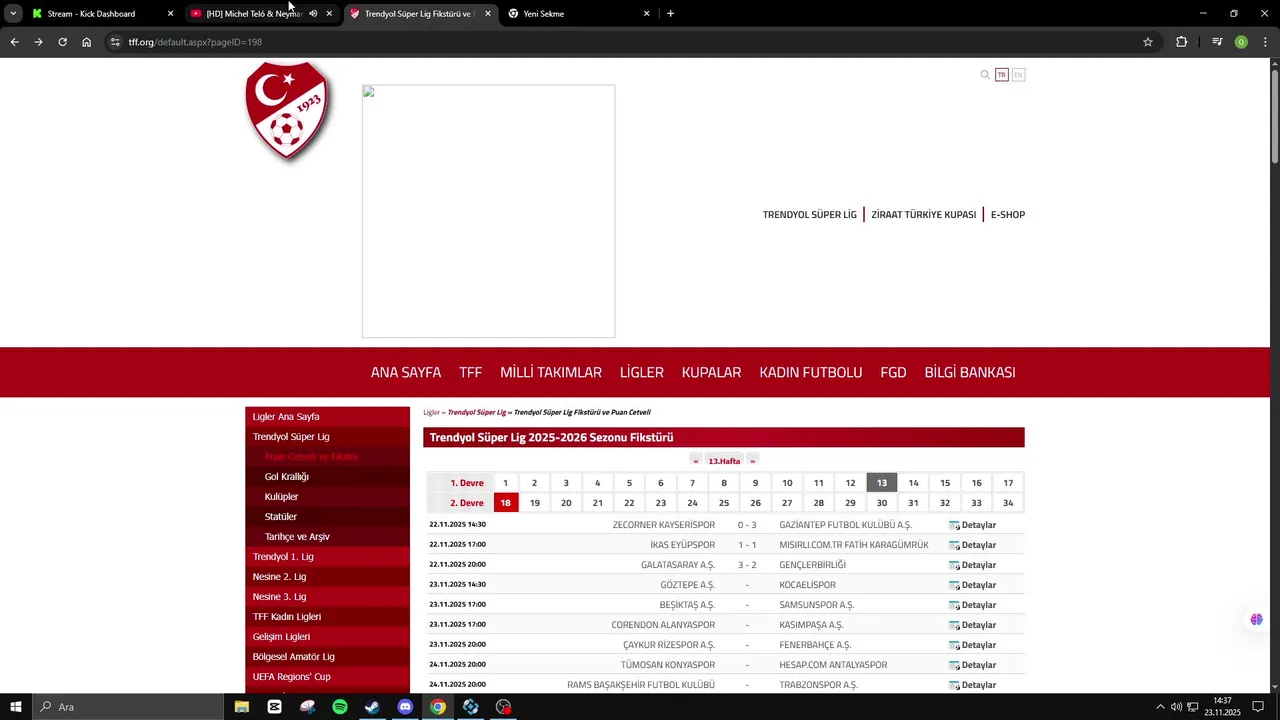Close the Yeni Sekme tab
This screenshot has width=1280, height=720.
click(646, 14)
